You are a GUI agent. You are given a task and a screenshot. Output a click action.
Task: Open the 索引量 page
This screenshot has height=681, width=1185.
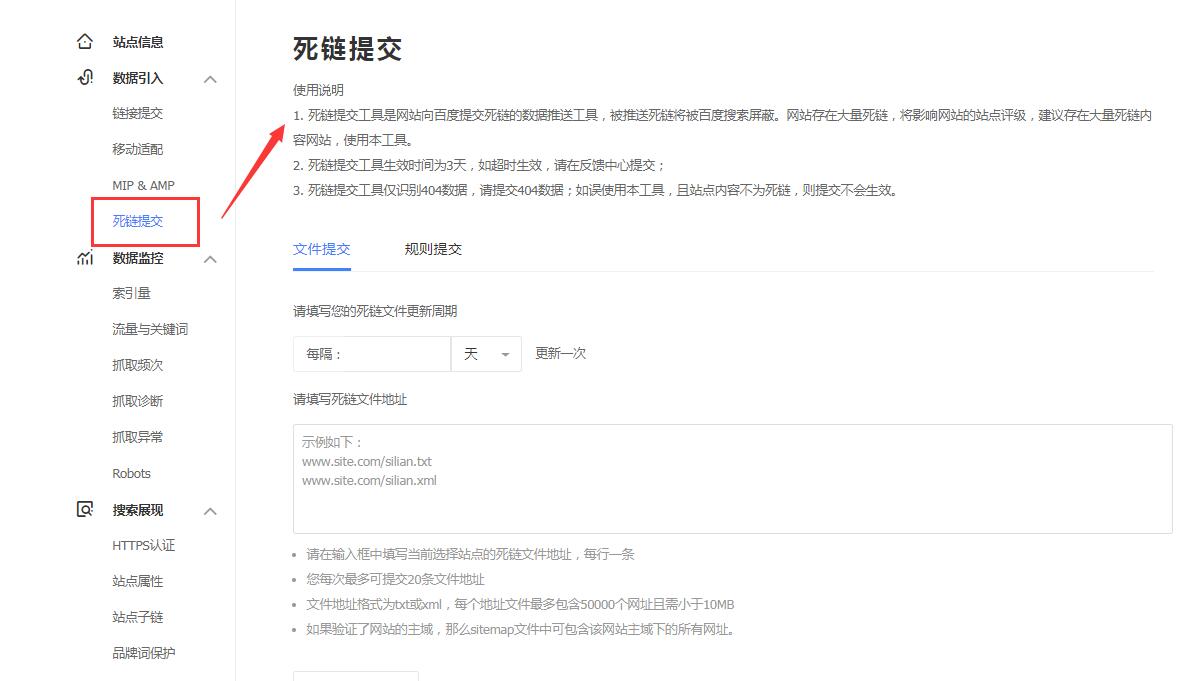(131, 293)
